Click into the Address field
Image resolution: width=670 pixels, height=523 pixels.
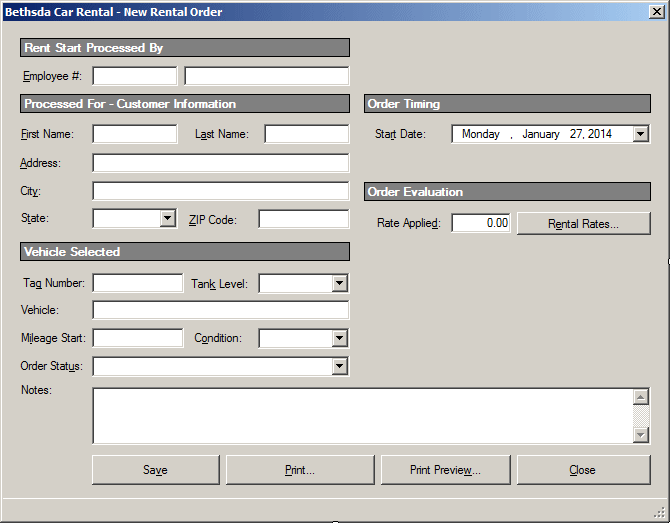tap(220, 163)
